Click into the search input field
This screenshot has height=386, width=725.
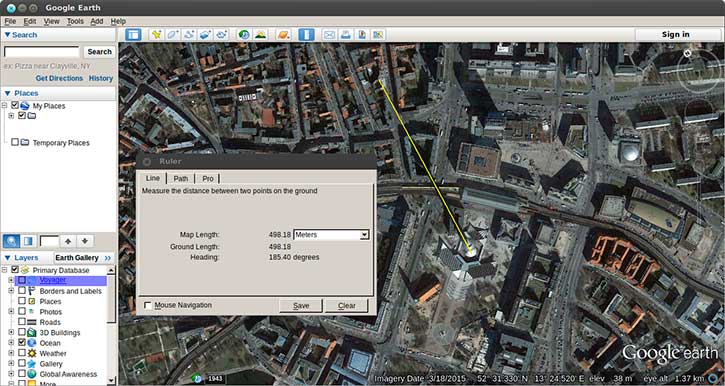tap(42, 52)
